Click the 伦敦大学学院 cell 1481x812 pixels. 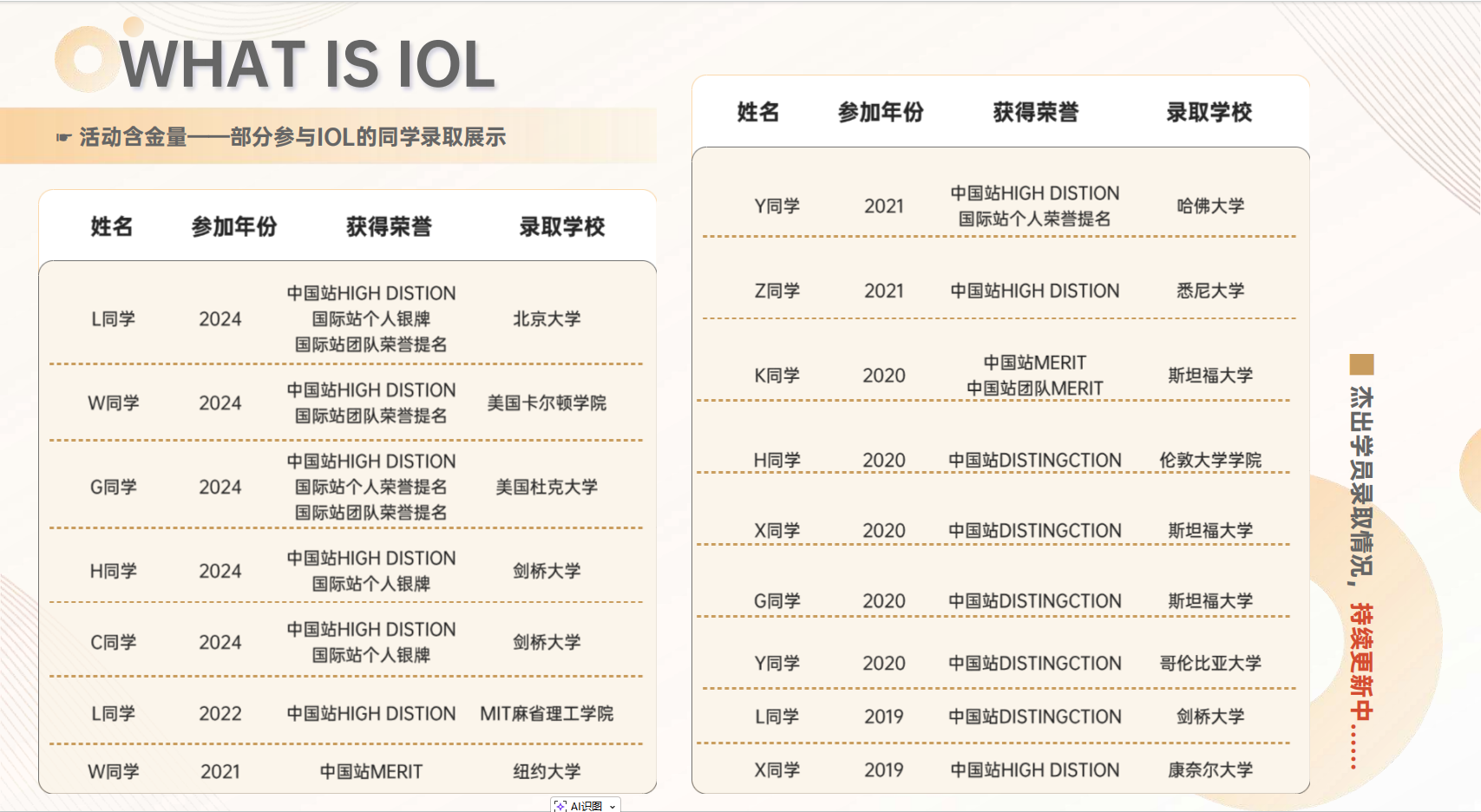pos(1209,460)
